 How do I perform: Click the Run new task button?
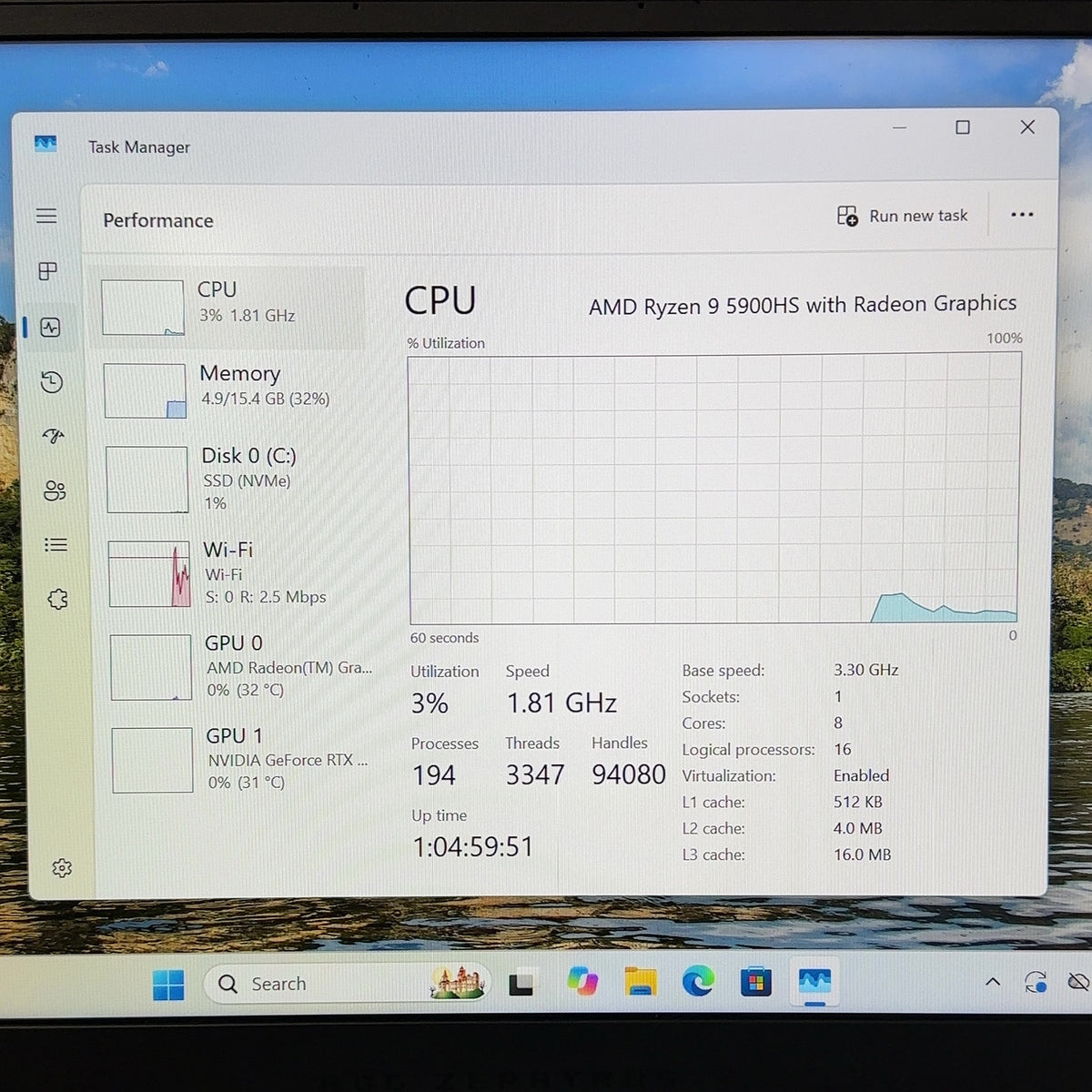tap(903, 216)
